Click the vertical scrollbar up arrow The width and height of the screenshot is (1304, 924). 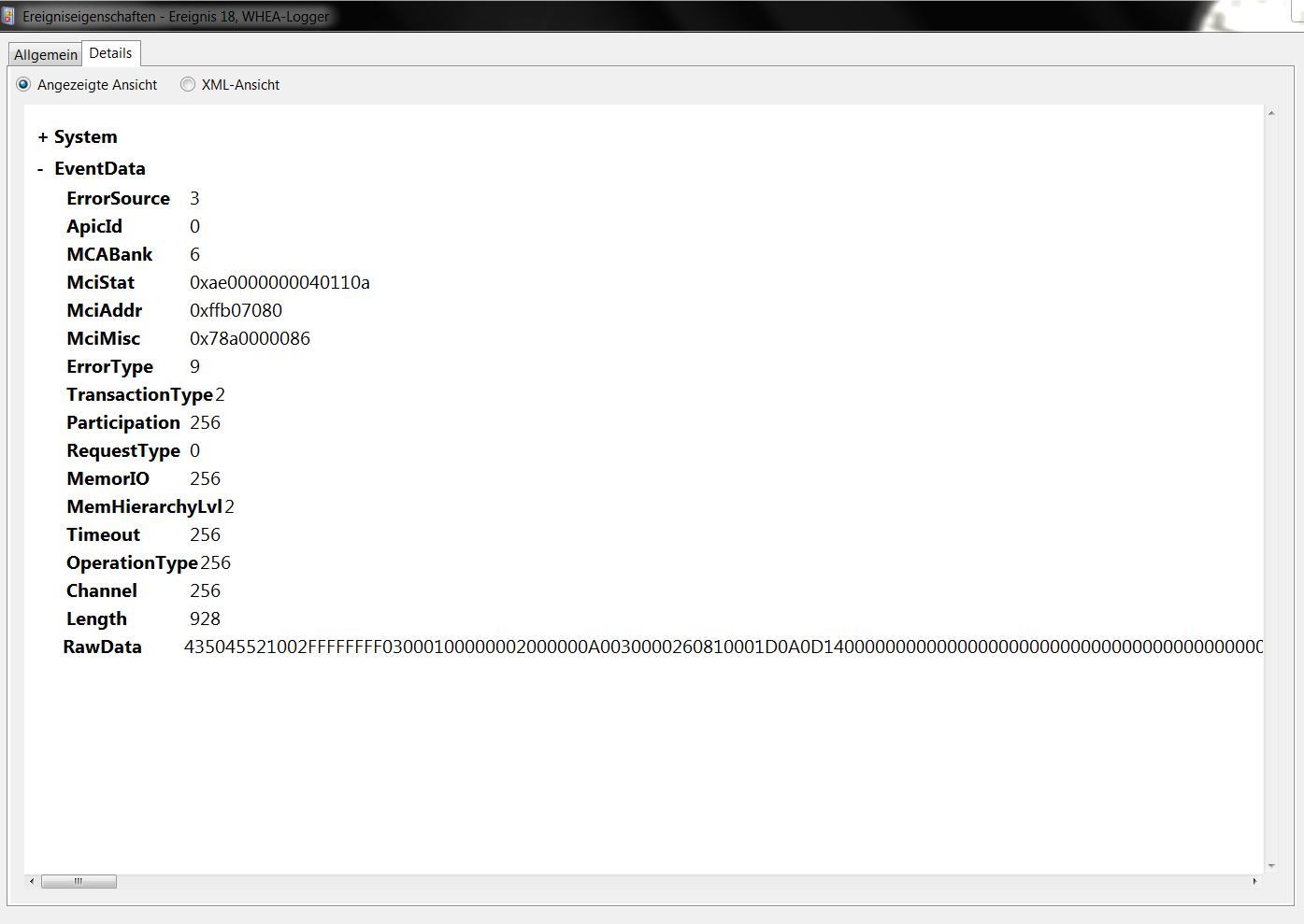click(1271, 113)
